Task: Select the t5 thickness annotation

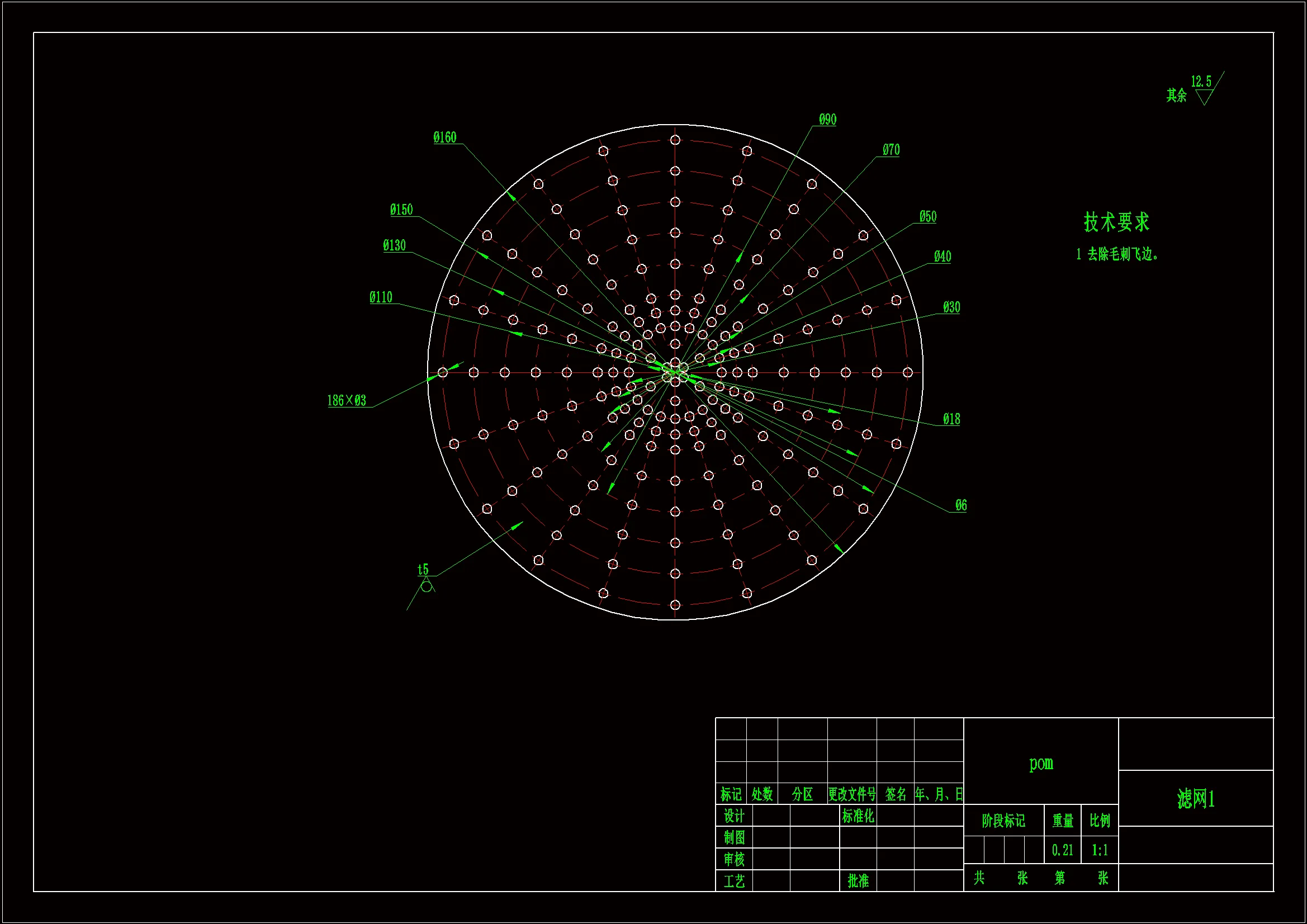Action: (x=423, y=569)
